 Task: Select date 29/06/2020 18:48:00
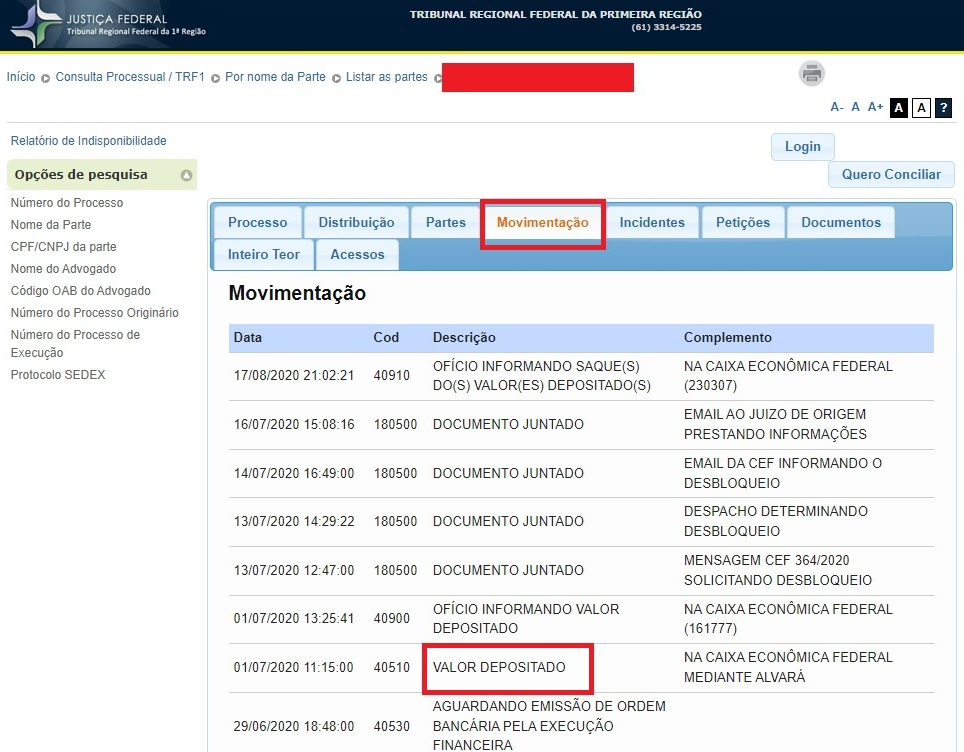tap(294, 727)
